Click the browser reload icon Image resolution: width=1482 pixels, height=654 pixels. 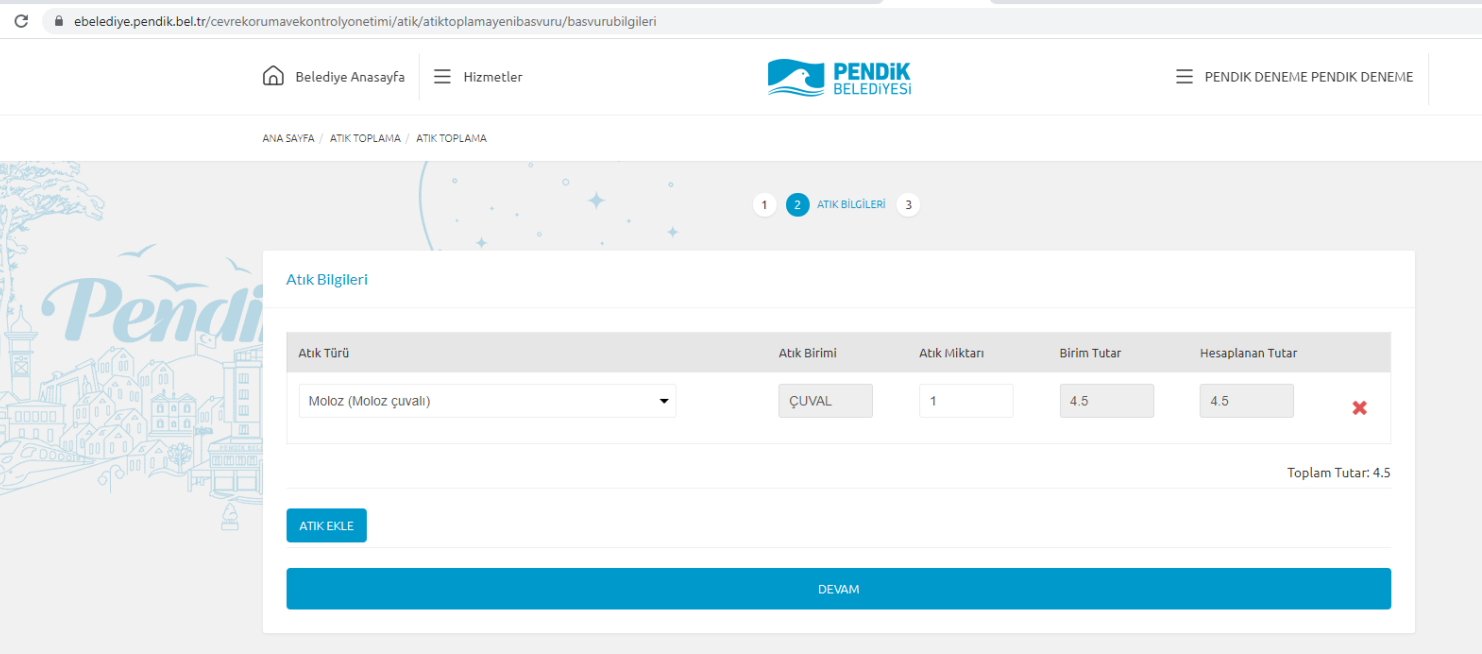tap(20, 20)
